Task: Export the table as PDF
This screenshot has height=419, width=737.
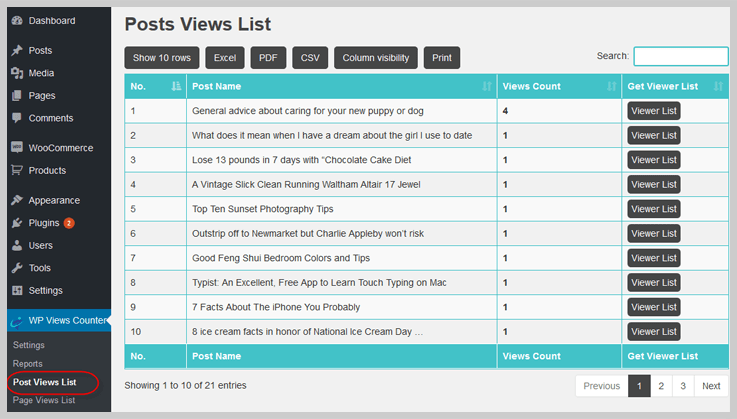Action: coord(268,58)
